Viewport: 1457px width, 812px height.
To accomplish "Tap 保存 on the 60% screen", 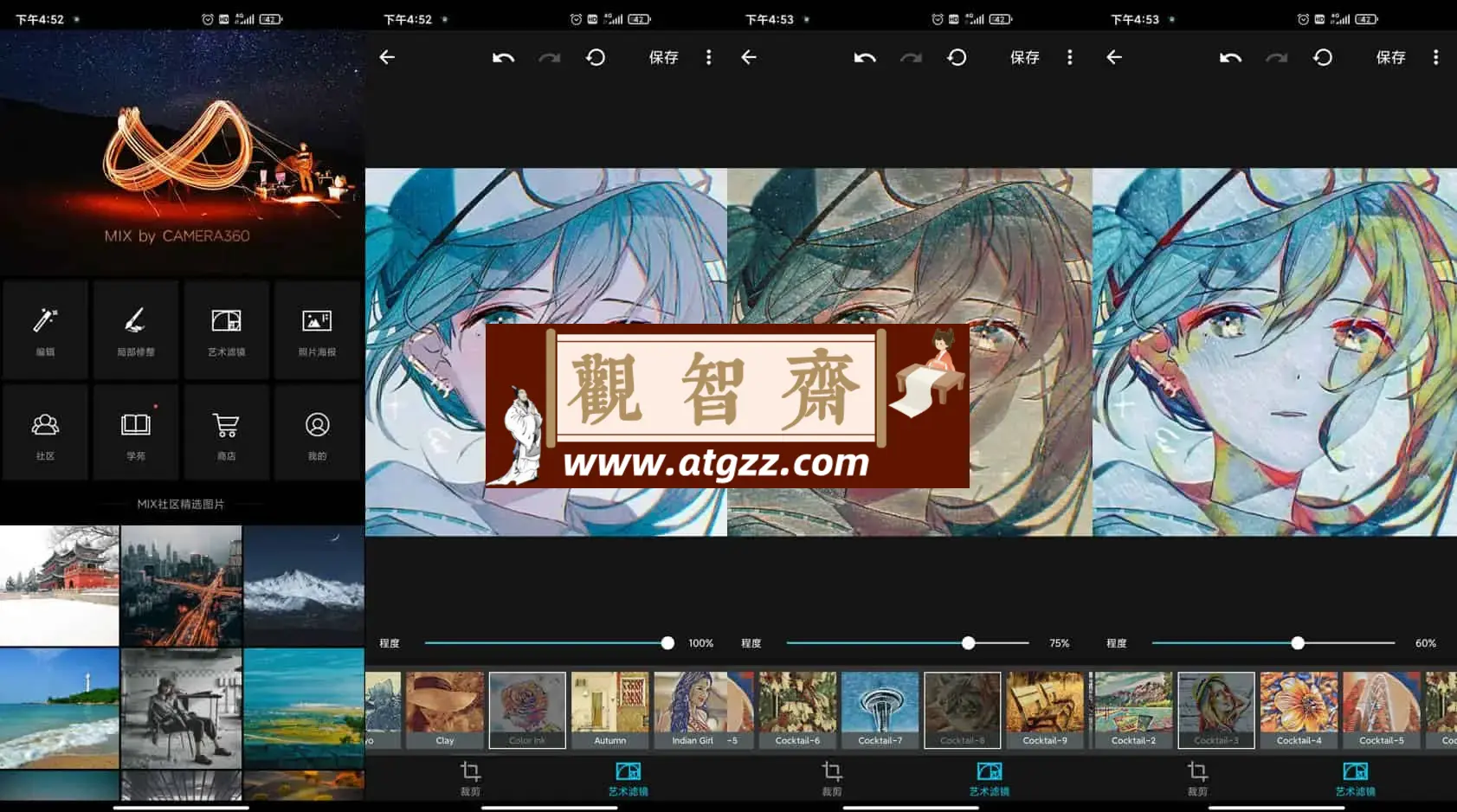I will tap(1390, 57).
